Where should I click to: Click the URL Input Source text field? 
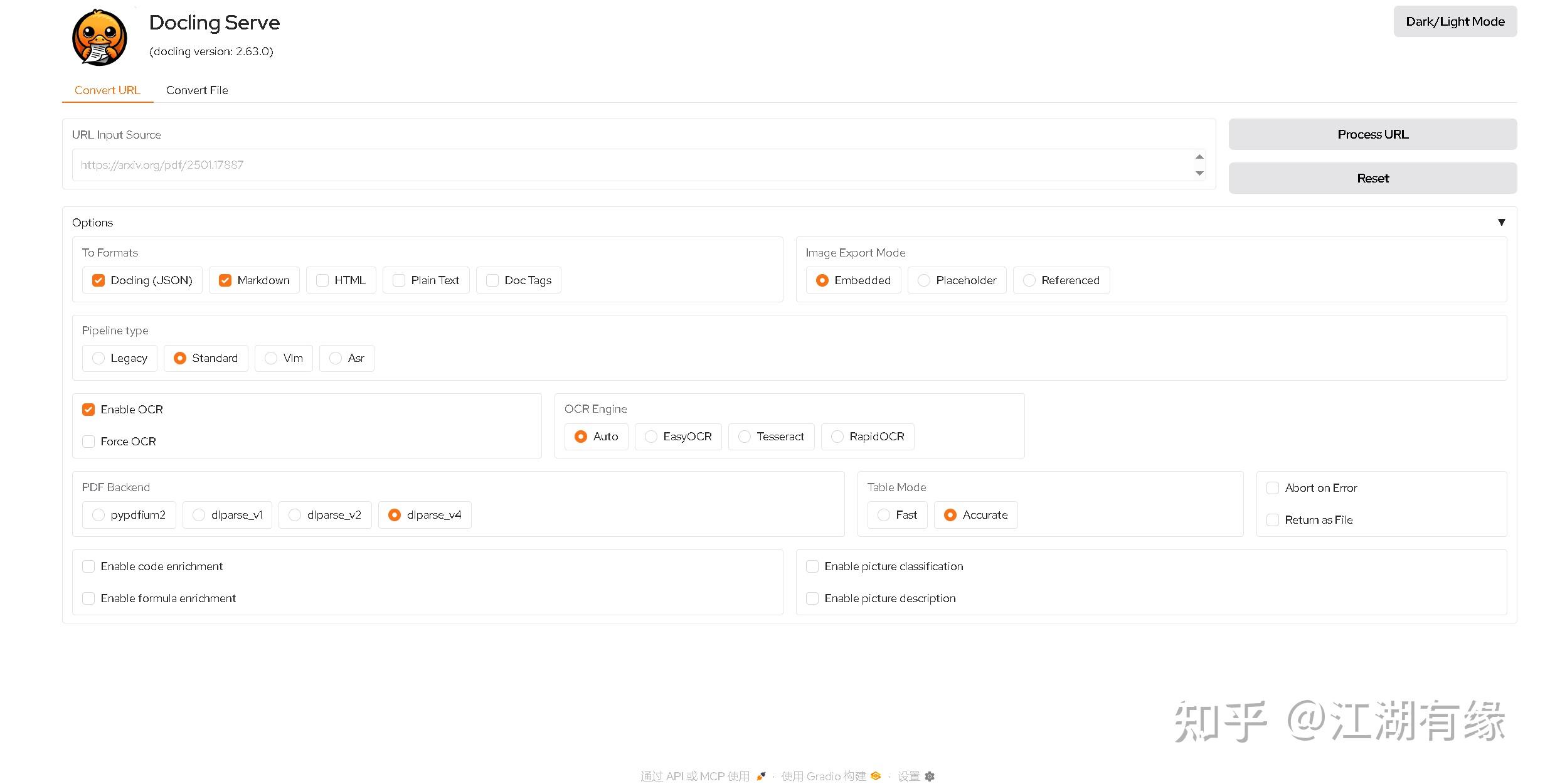(627, 165)
